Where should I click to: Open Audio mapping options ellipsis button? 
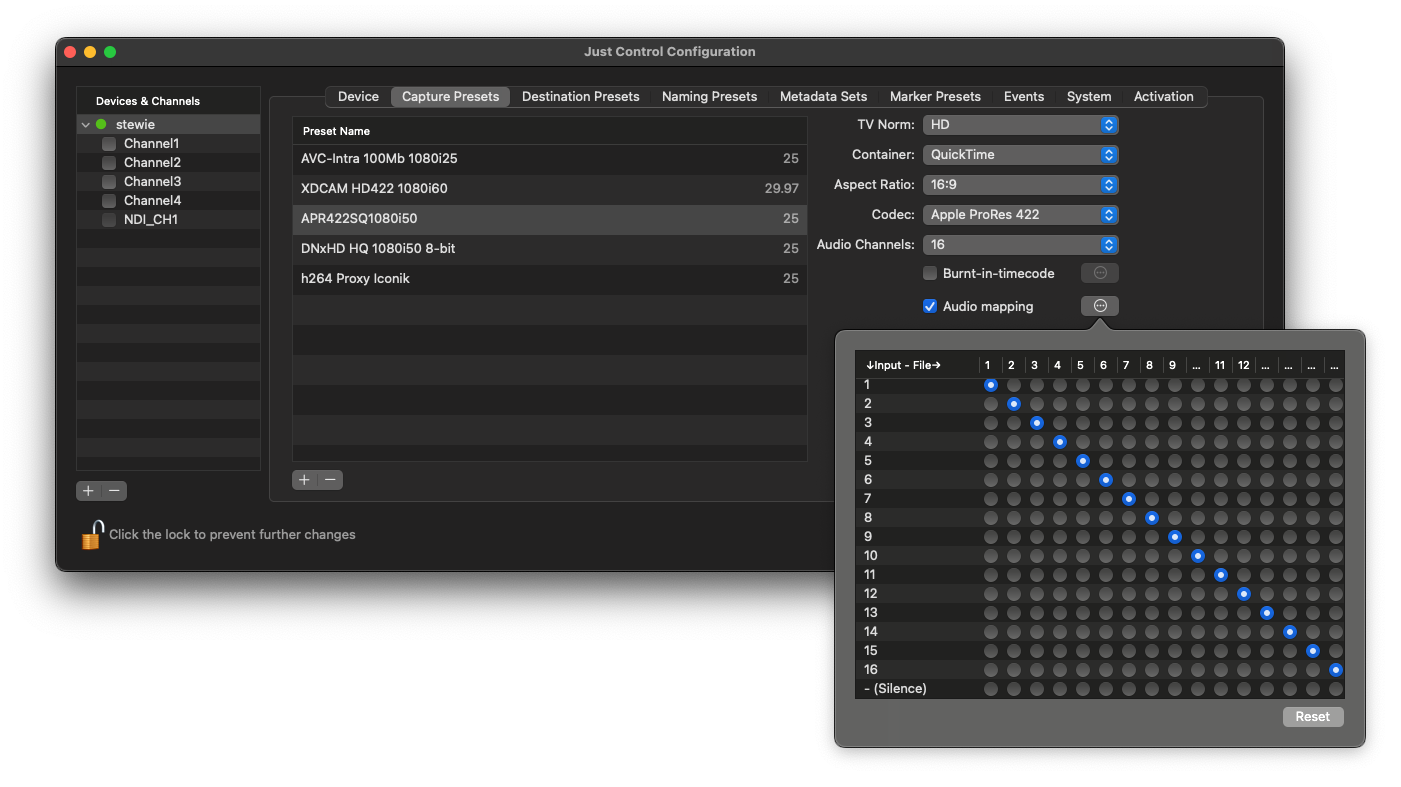click(x=1100, y=306)
